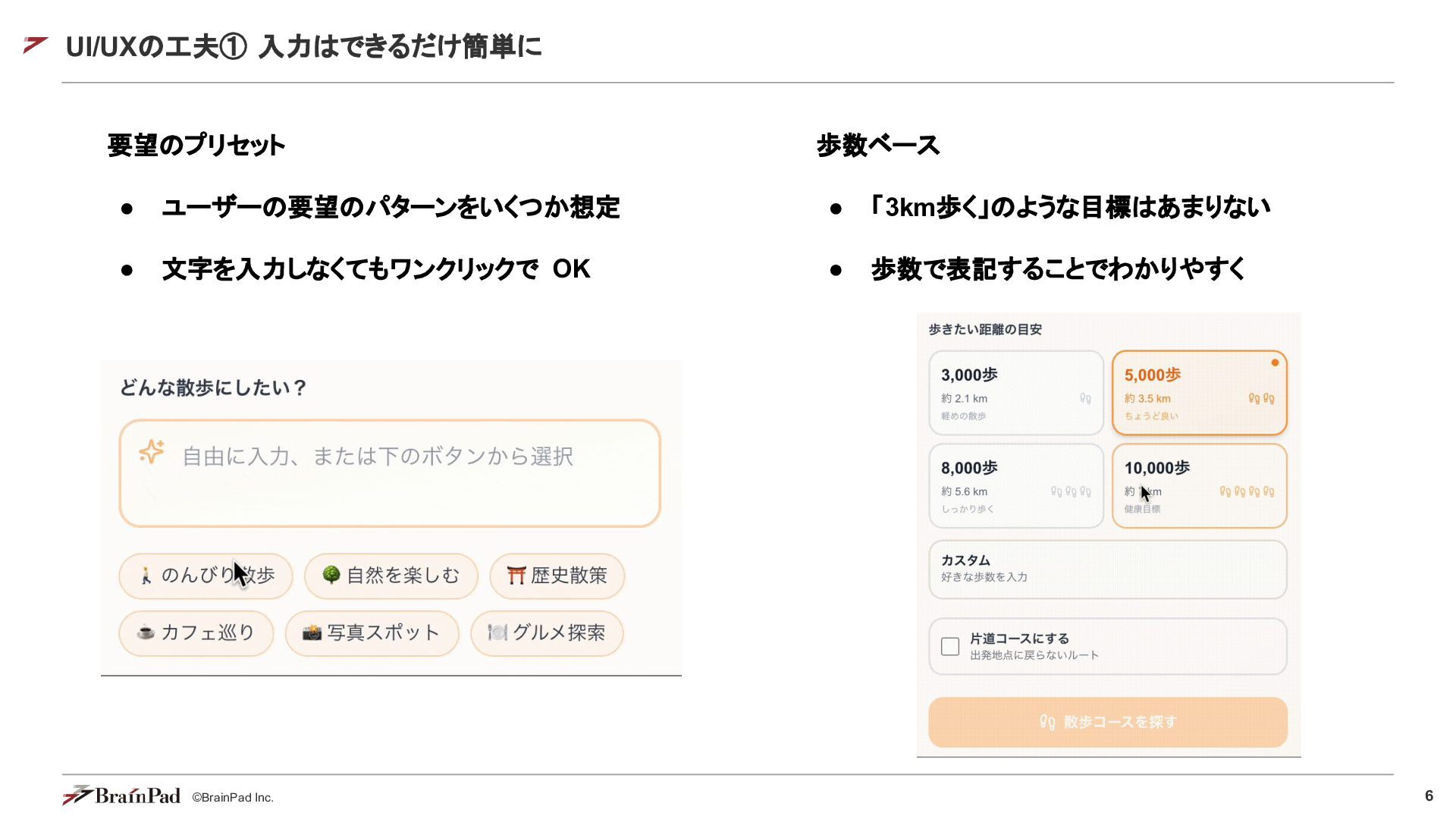The width and height of the screenshot is (1456, 819).
Task: Select the 3,000歩 step option
Action: (1016, 393)
